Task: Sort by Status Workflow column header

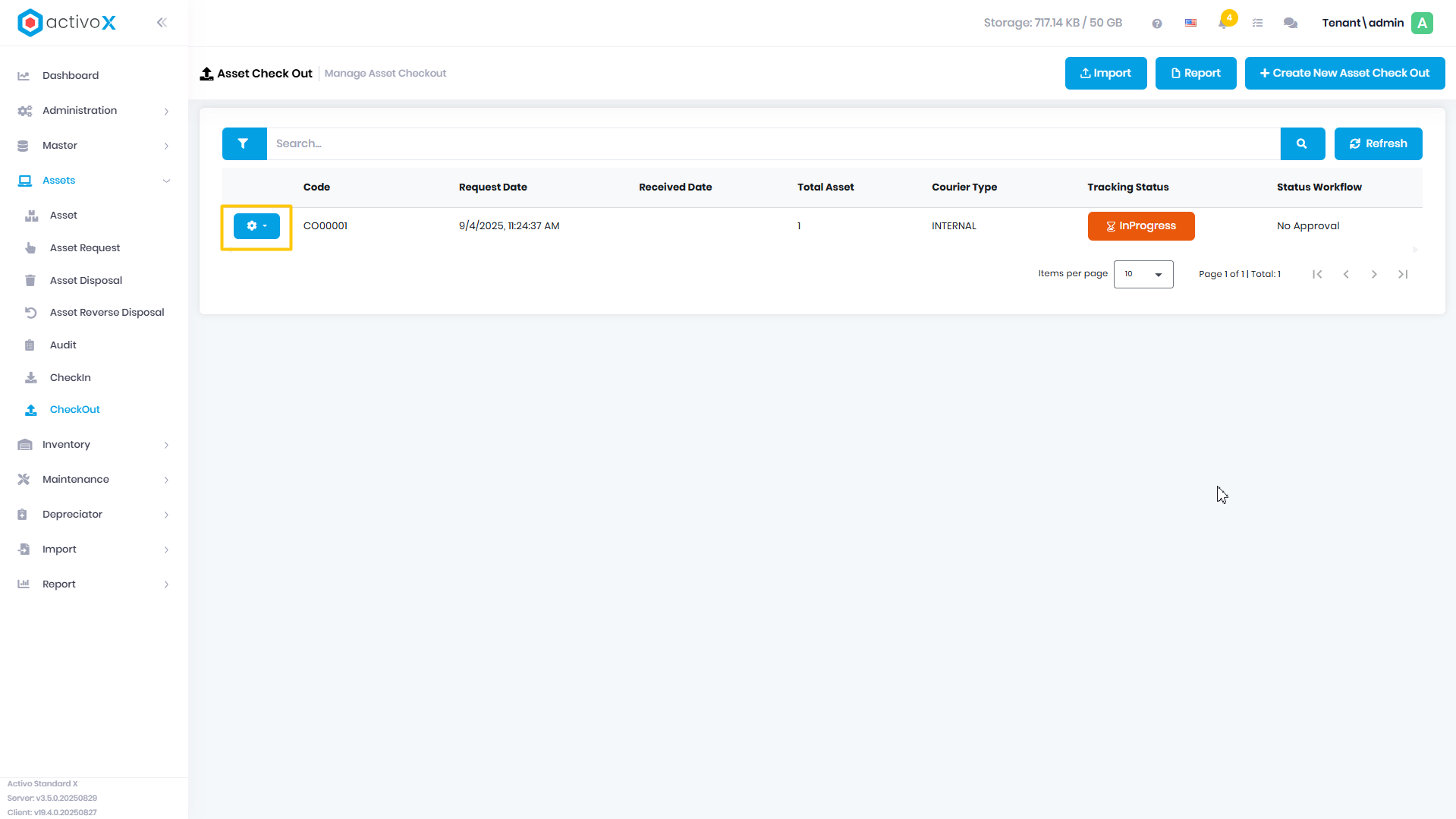Action: 1319,187
